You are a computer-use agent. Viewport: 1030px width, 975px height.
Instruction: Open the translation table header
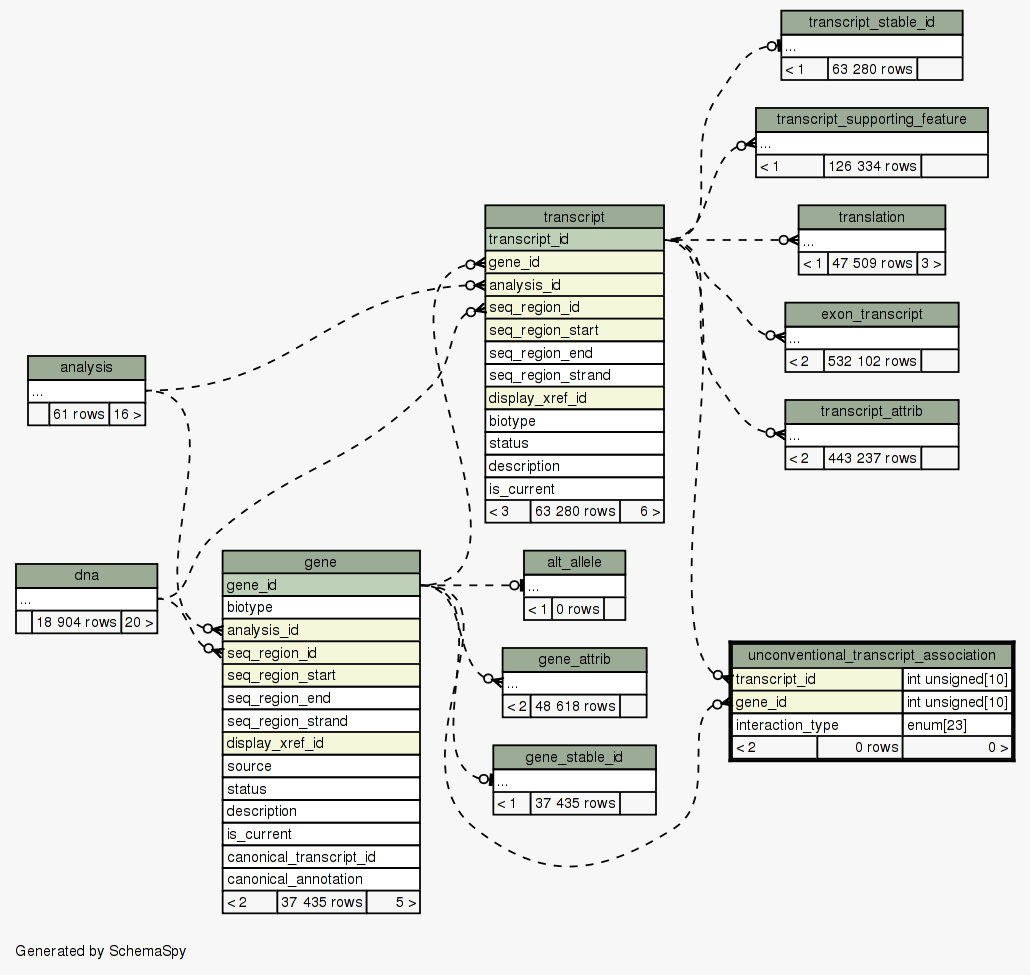[871, 217]
